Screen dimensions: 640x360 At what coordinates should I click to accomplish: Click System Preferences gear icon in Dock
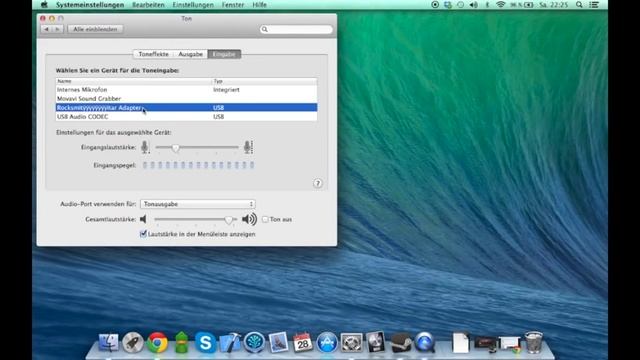[x=351, y=342]
